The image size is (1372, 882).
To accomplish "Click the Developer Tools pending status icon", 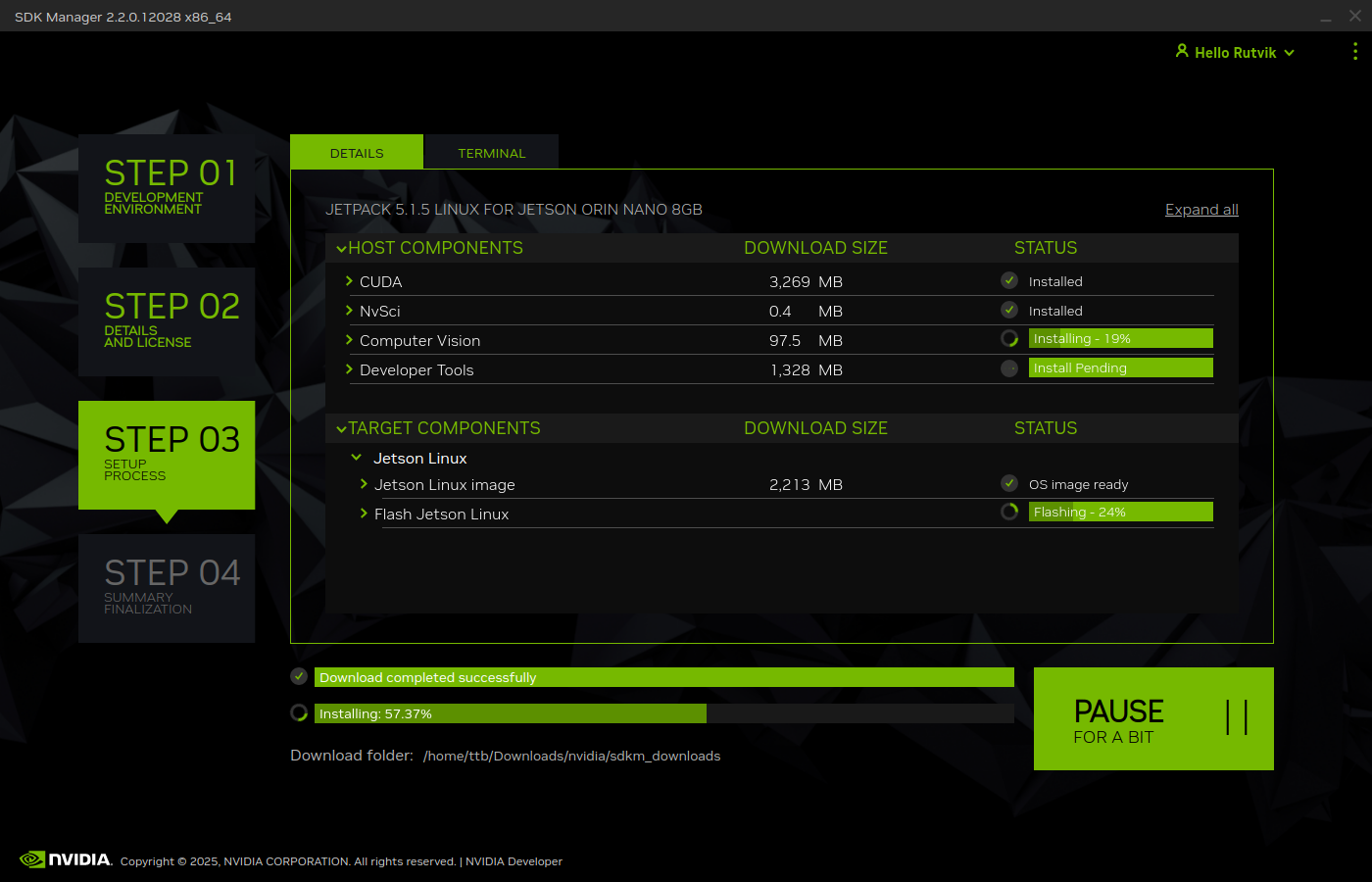I will [1009, 368].
